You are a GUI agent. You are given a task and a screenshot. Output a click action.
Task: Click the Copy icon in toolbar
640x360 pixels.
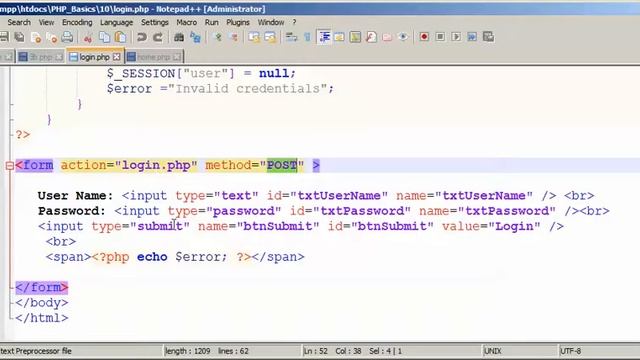[104, 37]
